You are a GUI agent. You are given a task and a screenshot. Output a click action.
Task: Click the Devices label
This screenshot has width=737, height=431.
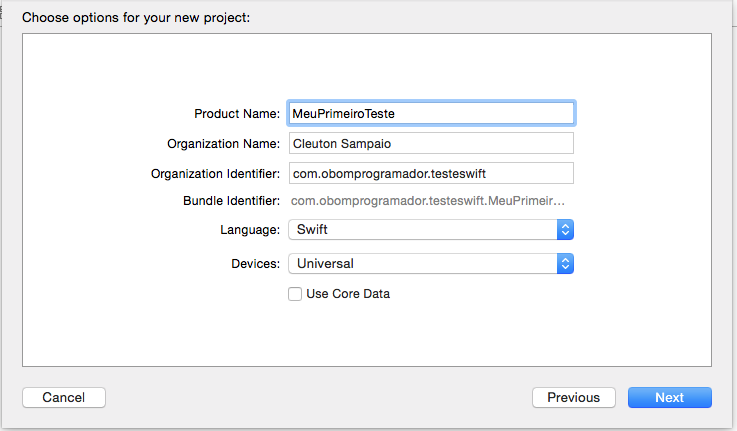click(255, 264)
